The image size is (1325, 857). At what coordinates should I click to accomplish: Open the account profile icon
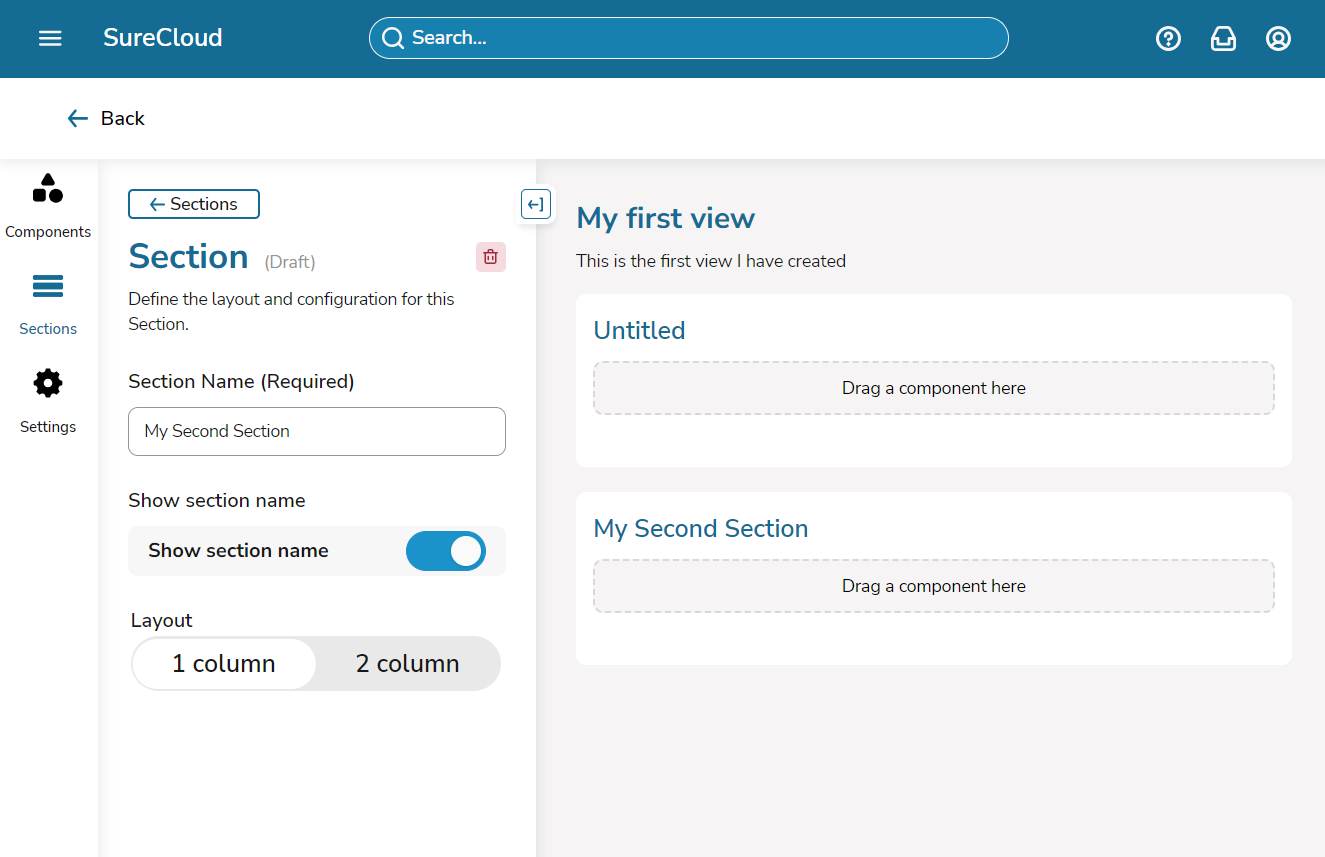1278,38
